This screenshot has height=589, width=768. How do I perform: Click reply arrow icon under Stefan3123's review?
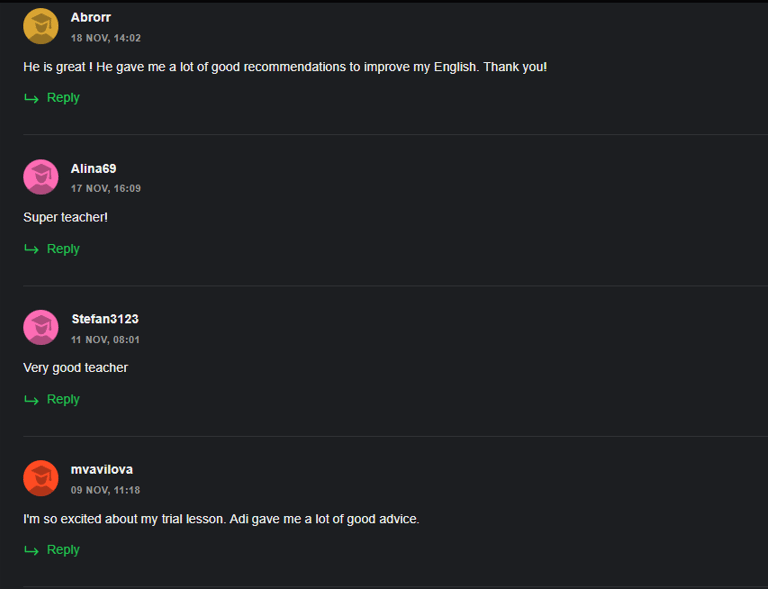(x=31, y=400)
